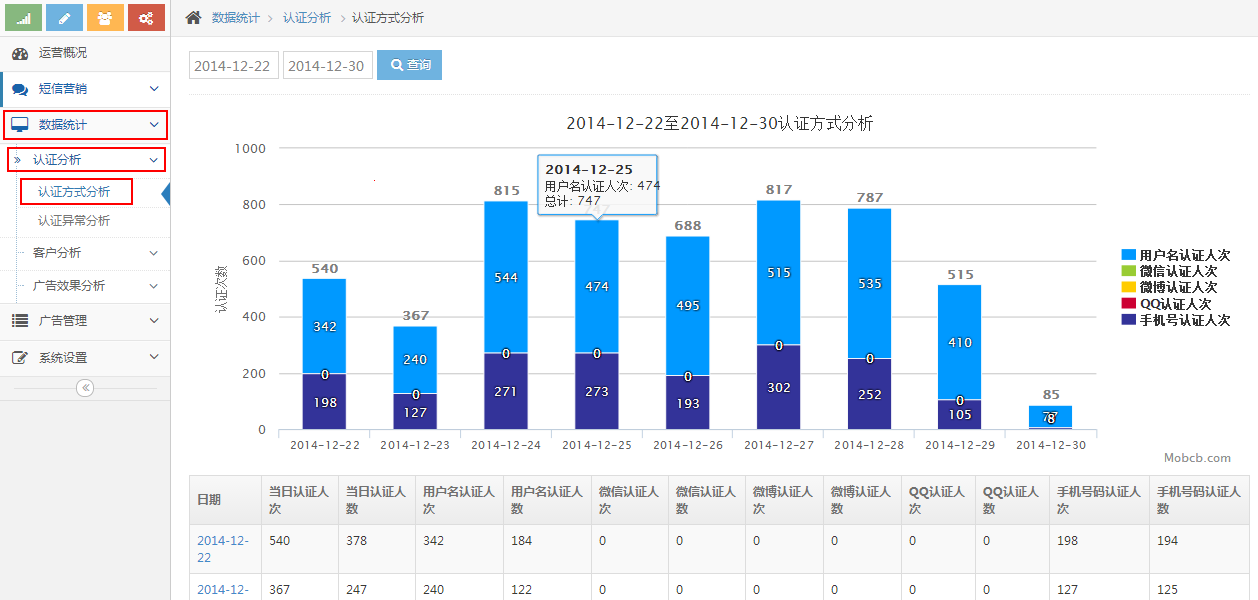Click the green signal bars shortcut button
This screenshot has width=1258, height=600.
click(23, 17)
